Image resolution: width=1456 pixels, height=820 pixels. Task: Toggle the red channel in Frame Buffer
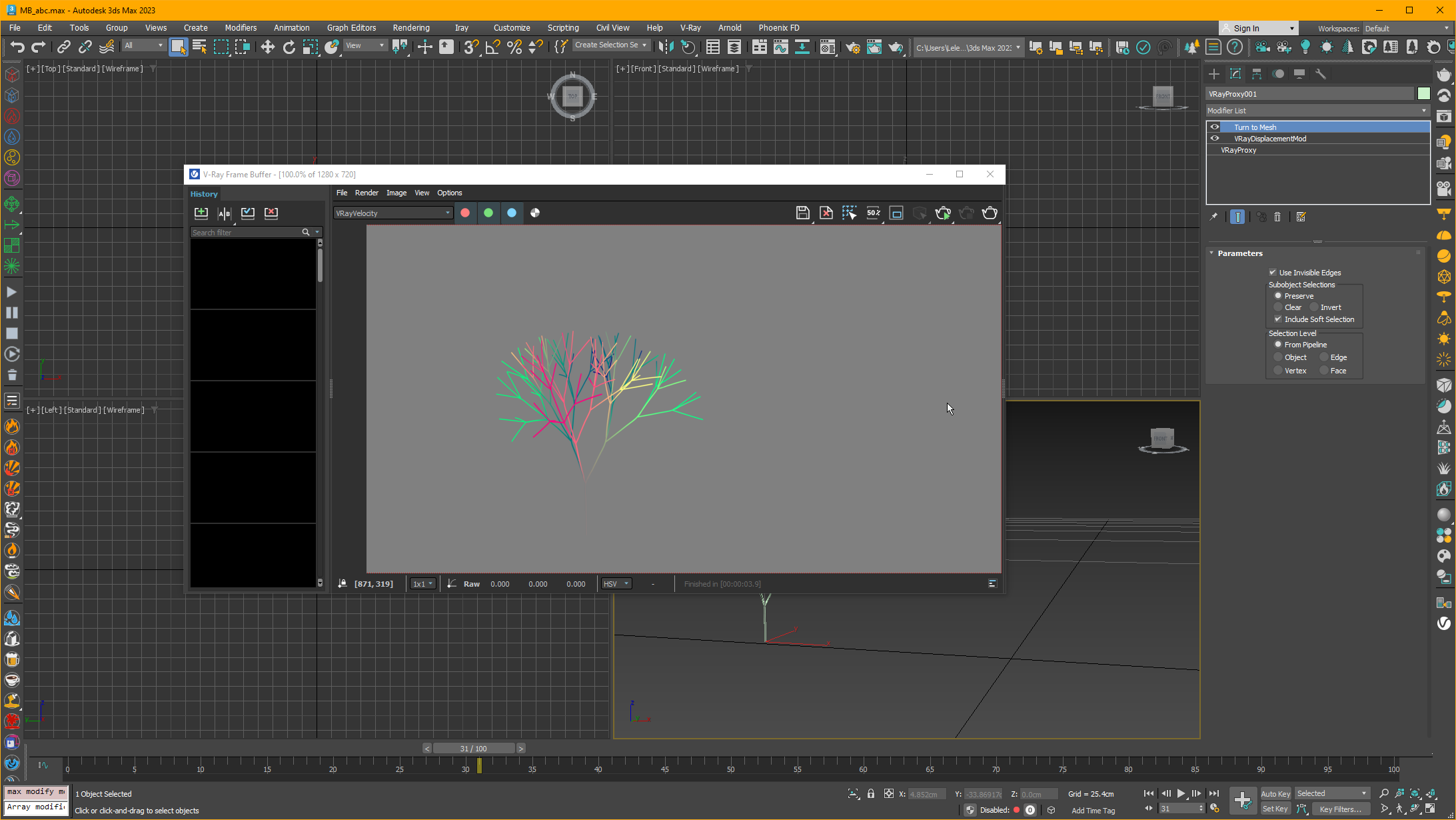point(465,213)
